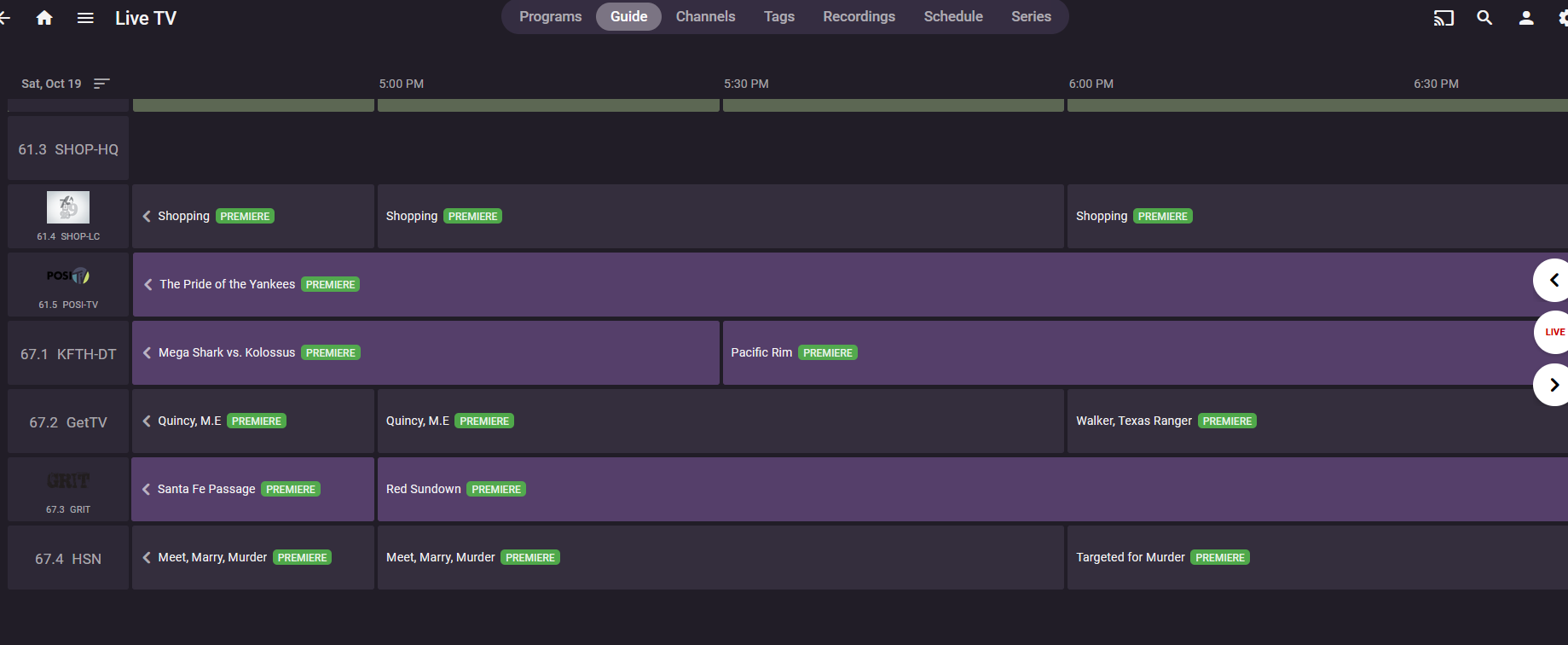
Task: Select the Red Sundown program
Action: pyautogui.click(x=423, y=489)
